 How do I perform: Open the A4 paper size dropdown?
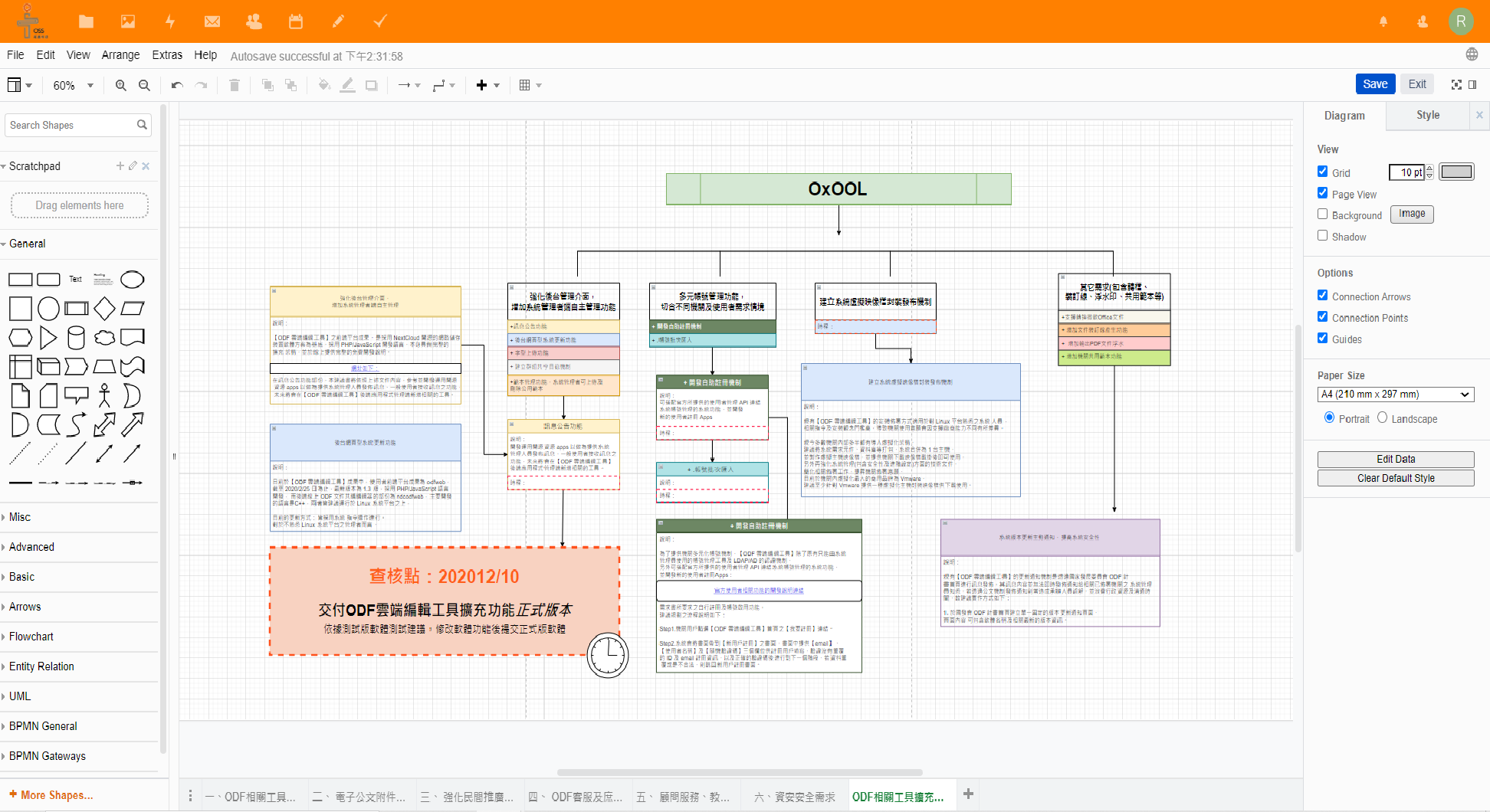1396,395
